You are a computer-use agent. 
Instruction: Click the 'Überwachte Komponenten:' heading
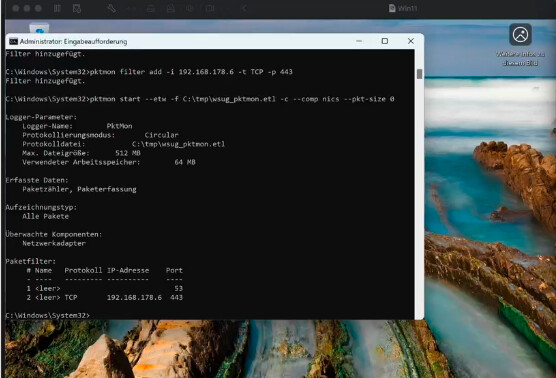54,234
